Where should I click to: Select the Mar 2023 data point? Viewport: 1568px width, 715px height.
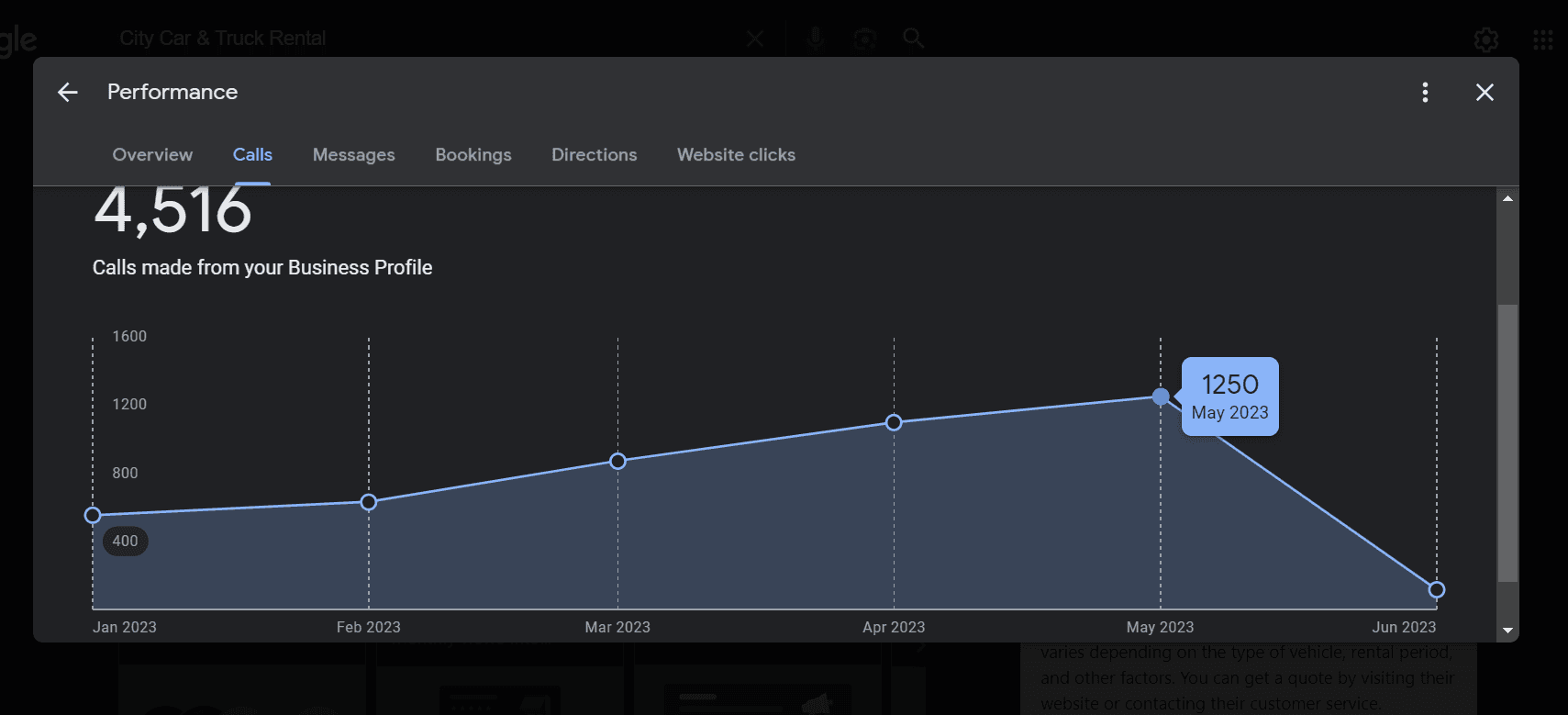[617, 461]
